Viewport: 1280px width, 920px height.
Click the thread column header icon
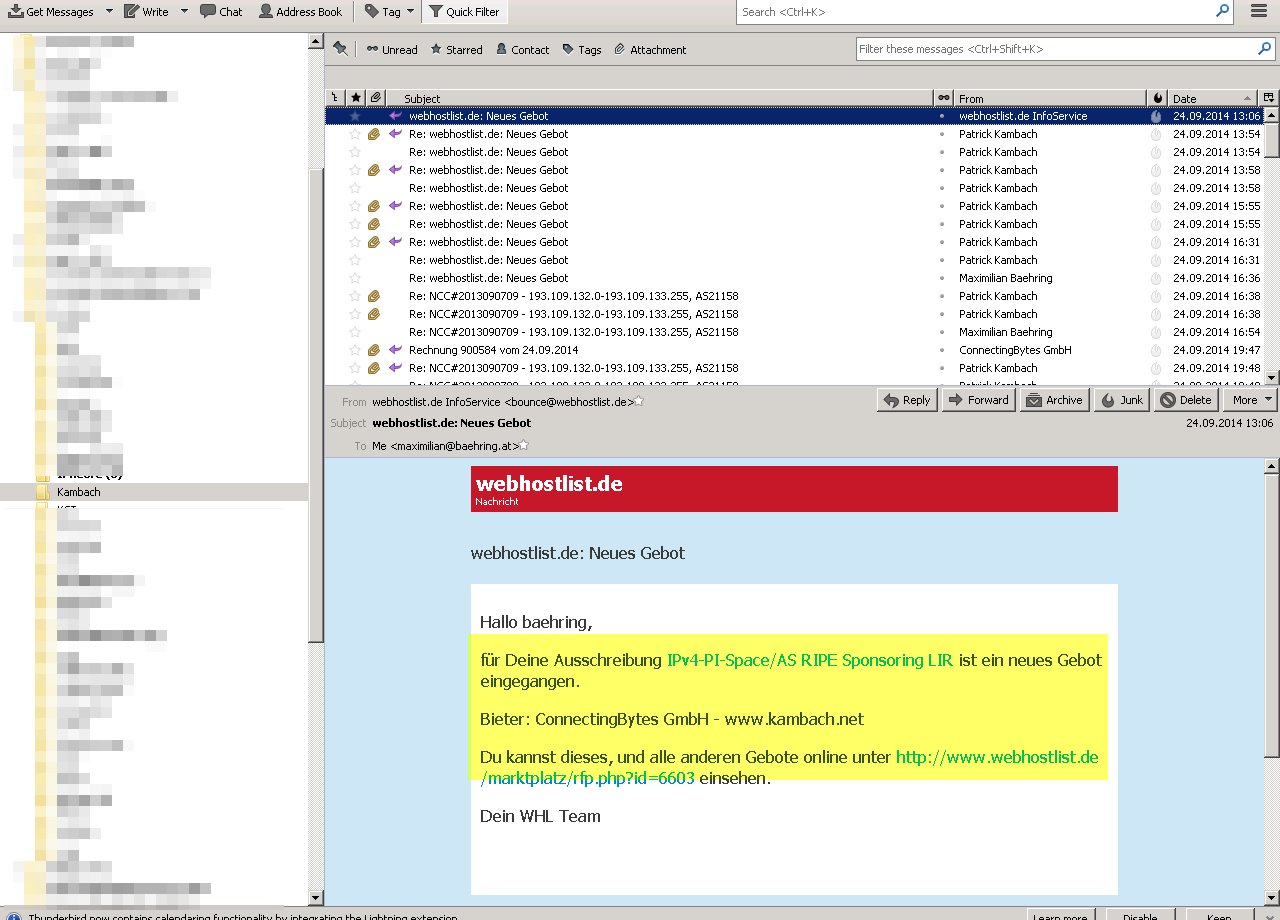(334, 98)
